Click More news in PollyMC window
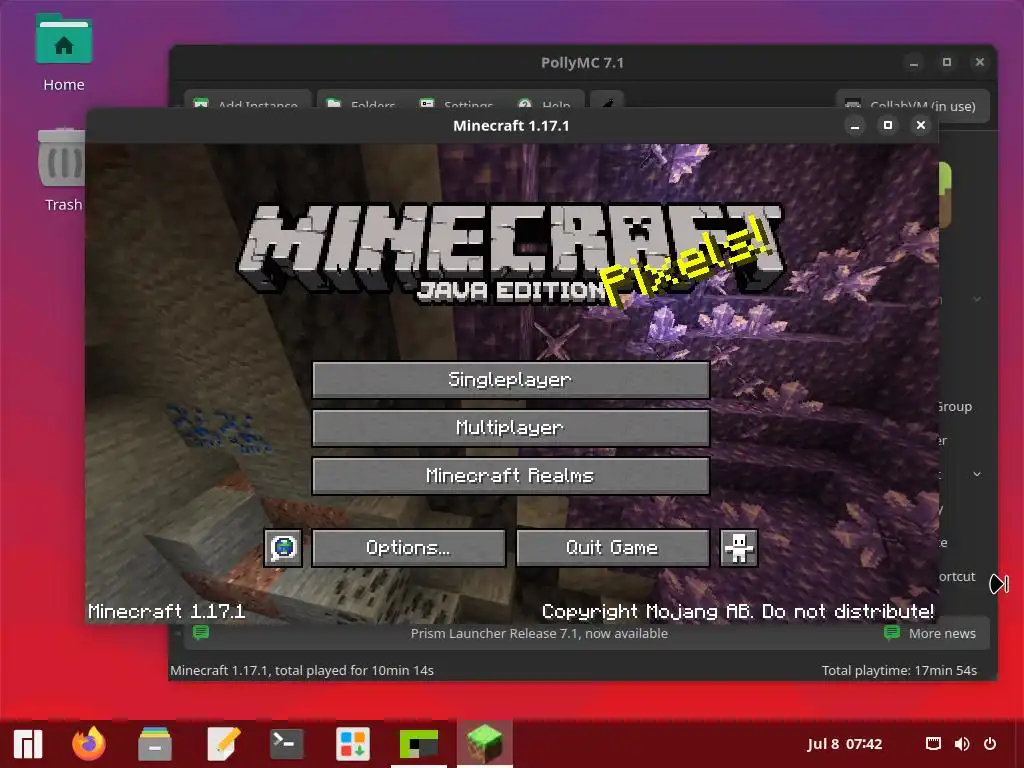 click(x=942, y=633)
